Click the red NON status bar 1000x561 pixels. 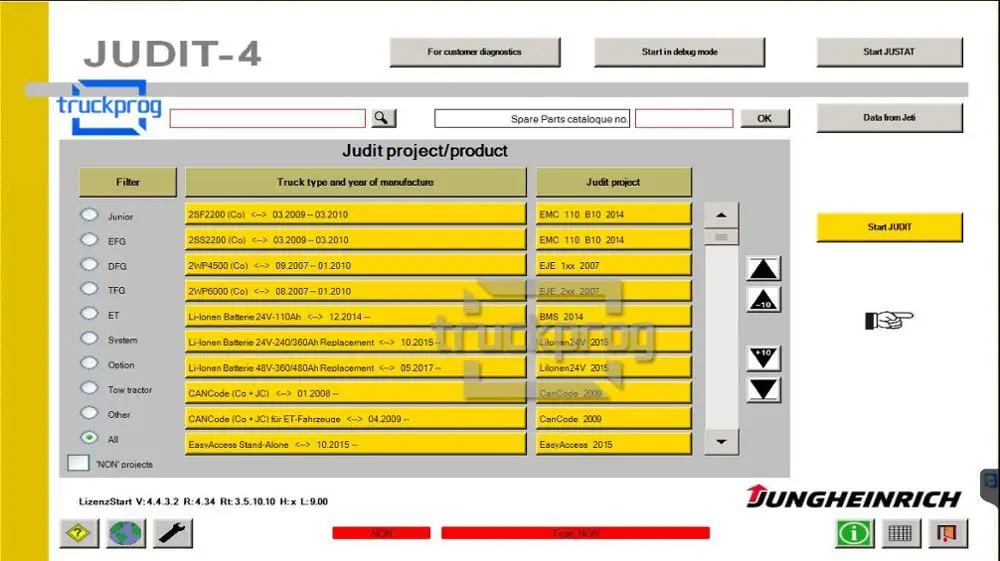tap(381, 533)
